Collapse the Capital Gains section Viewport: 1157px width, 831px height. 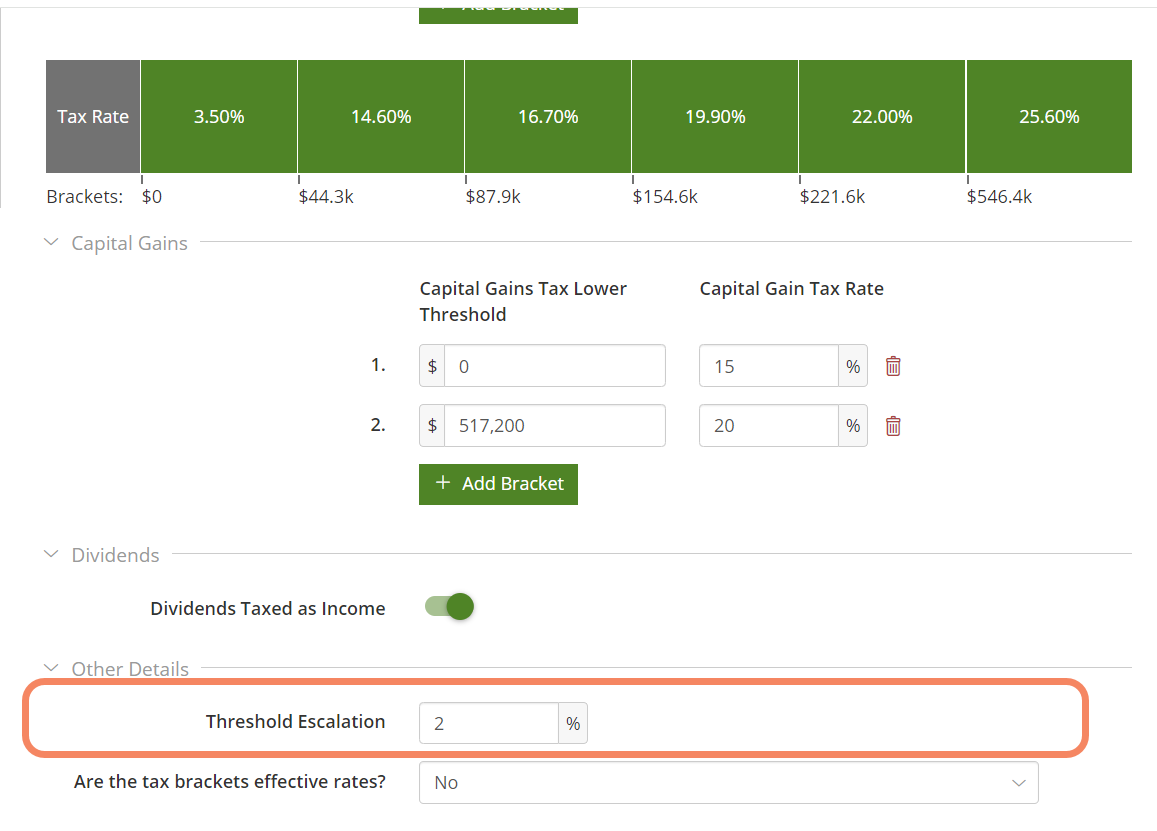(x=53, y=243)
